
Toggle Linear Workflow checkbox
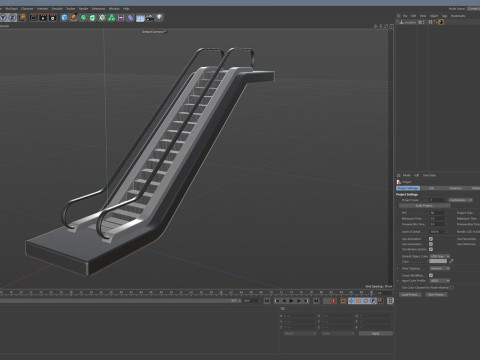click(x=431, y=275)
